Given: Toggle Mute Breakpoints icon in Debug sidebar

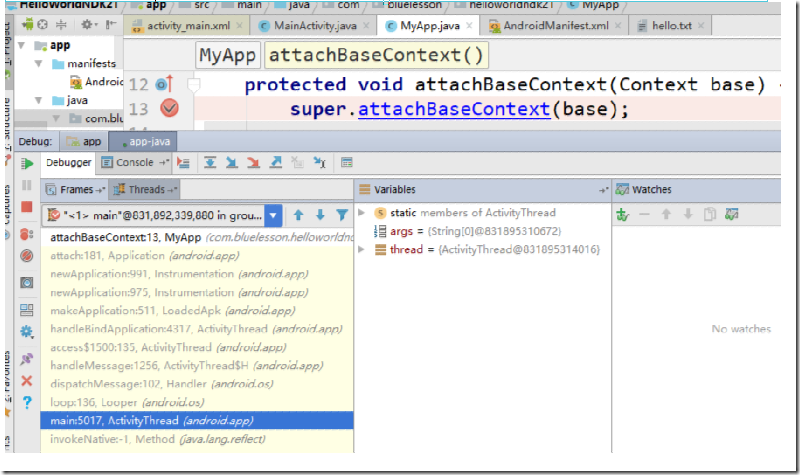Looking at the screenshot, I should pos(27,256).
